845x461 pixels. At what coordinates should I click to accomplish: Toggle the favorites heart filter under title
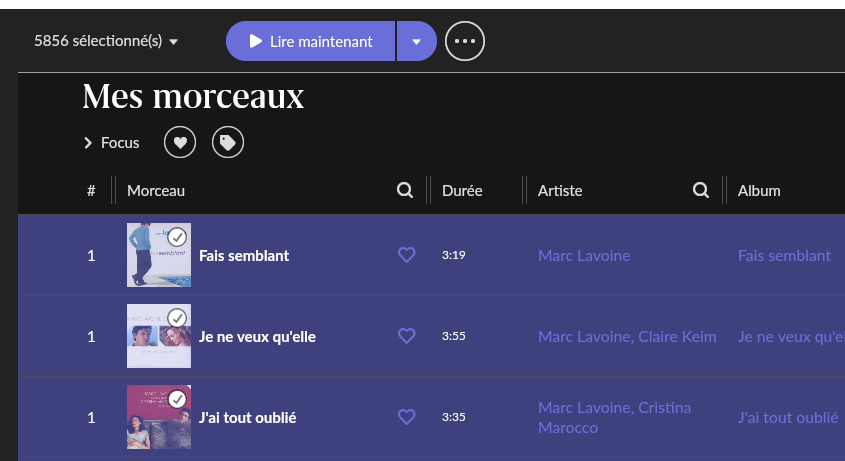(x=180, y=142)
